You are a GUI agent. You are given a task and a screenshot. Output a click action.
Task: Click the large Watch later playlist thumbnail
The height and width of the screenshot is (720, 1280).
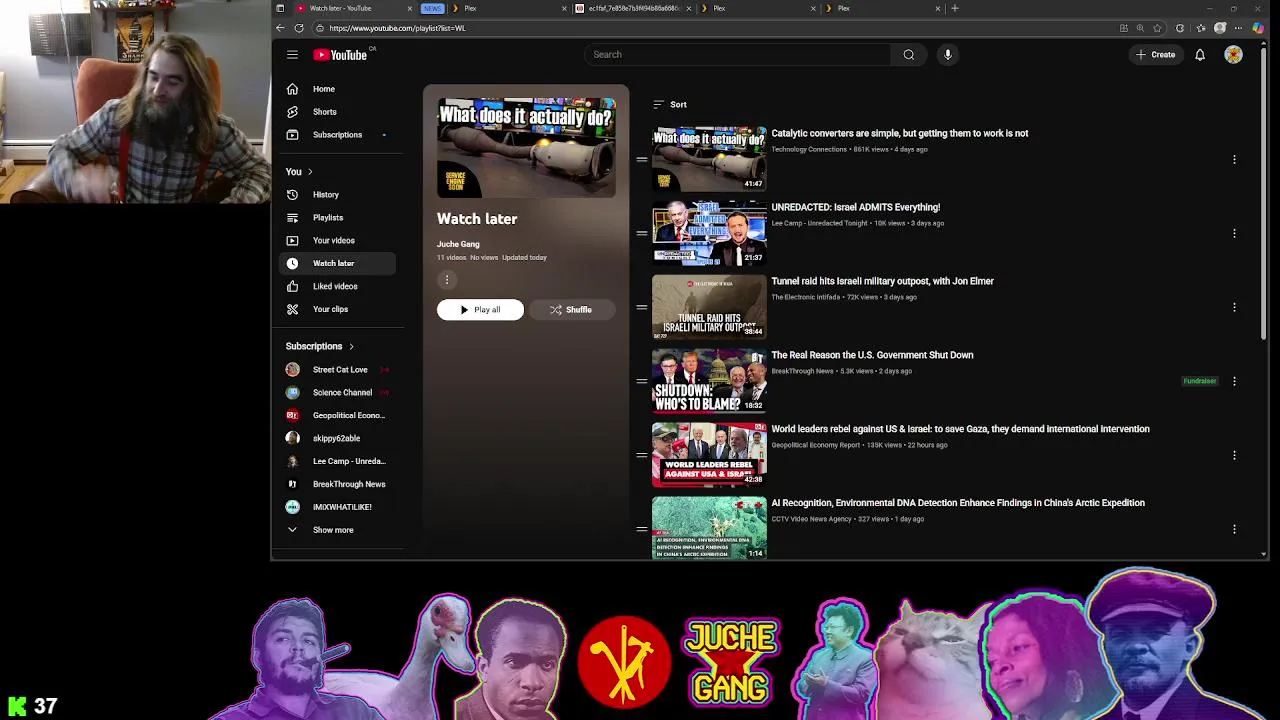tap(526, 147)
